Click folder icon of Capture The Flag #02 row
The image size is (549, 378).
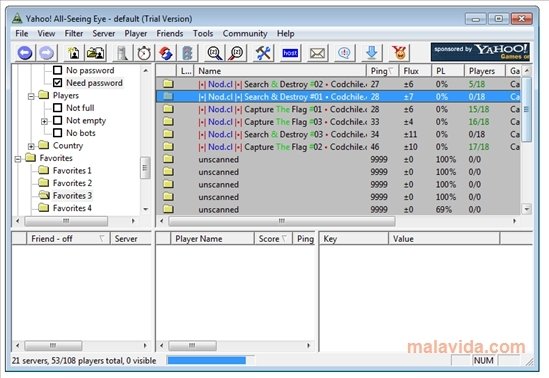click(168, 147)
